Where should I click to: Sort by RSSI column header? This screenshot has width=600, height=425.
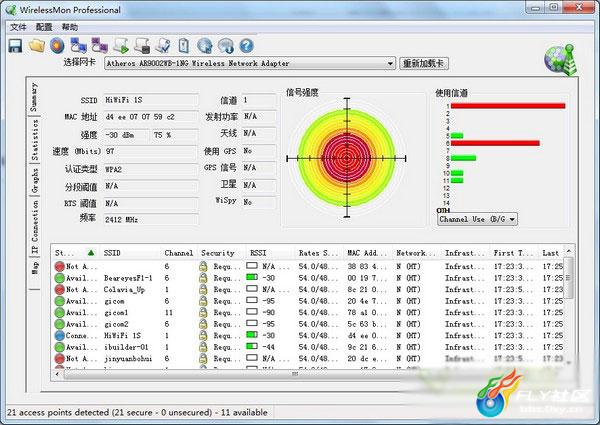[x=270, y=253]
